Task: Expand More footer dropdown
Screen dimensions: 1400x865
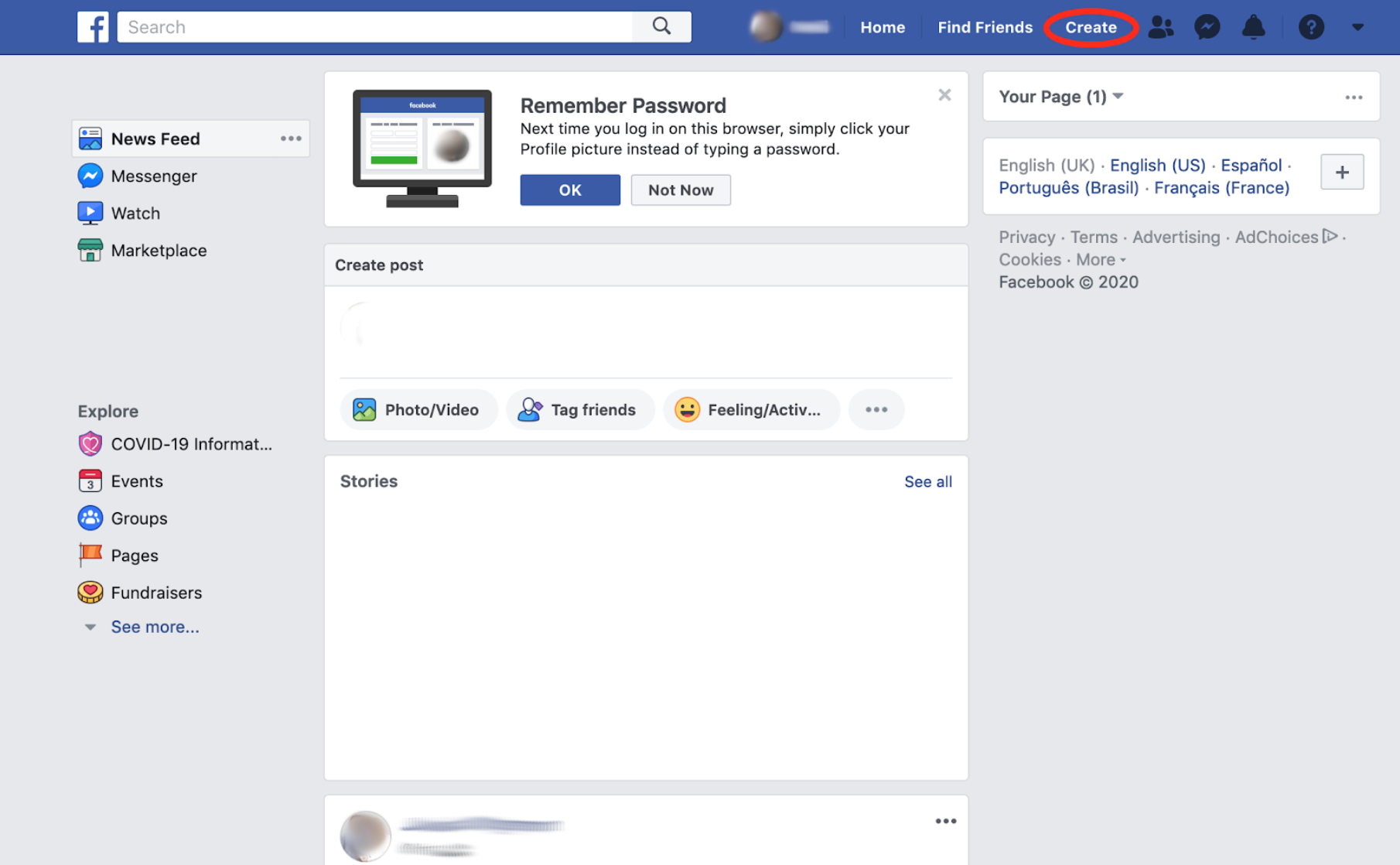Action: (x=1101, y=259)
